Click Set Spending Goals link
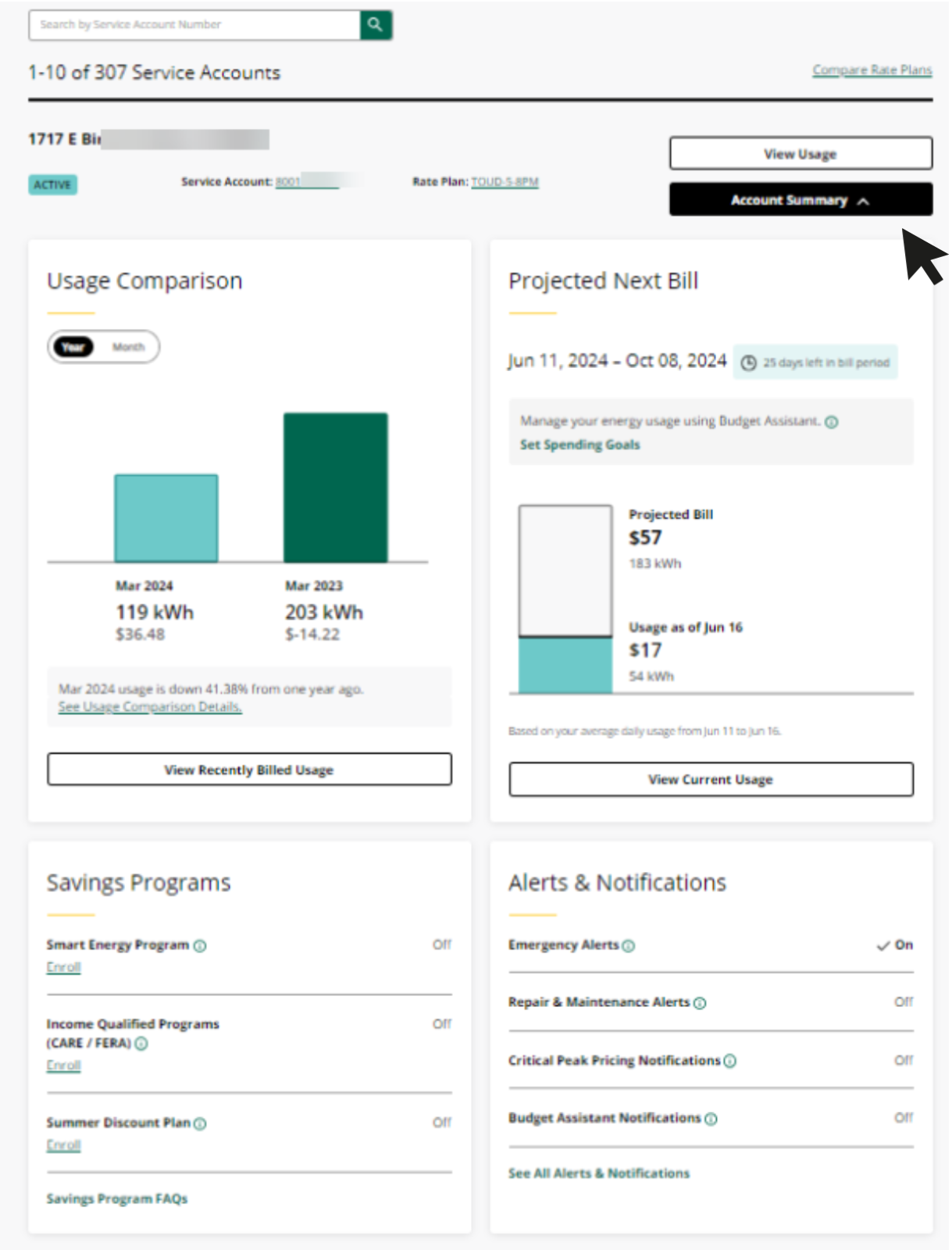This screenshot has width=952, height=1250. click(x=580, y=445)
